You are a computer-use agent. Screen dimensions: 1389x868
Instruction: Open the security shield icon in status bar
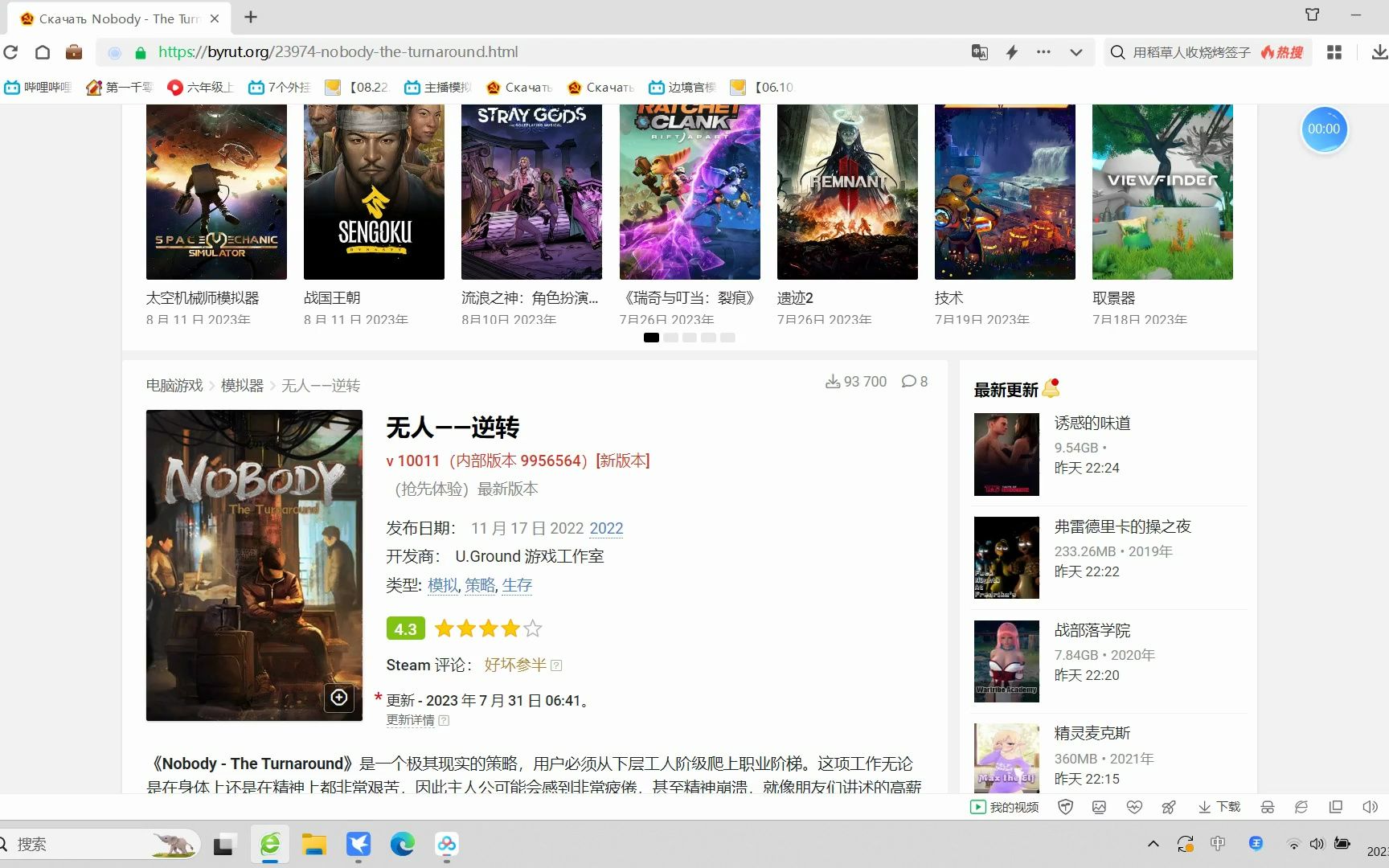[x=1065, y=807]
